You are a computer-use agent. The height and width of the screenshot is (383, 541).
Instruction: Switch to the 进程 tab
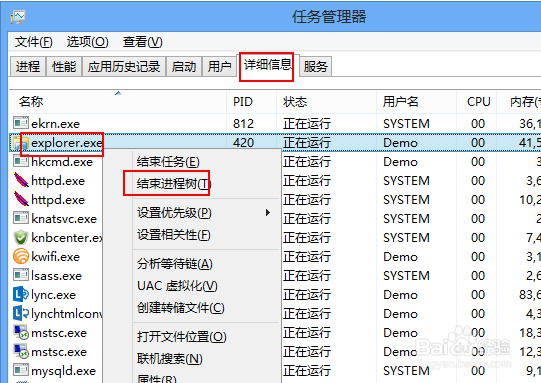(x=28, y=66)
